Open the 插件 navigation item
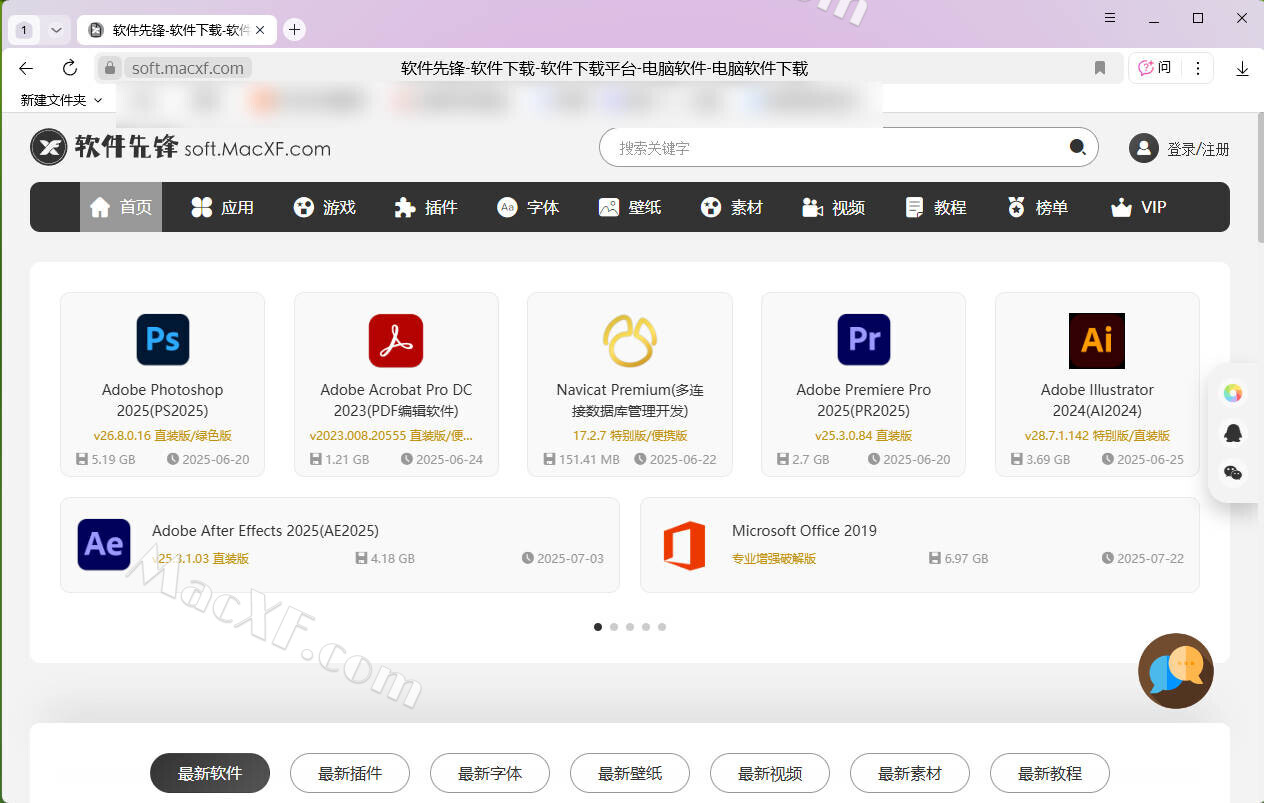 click(x=426, y=207)
